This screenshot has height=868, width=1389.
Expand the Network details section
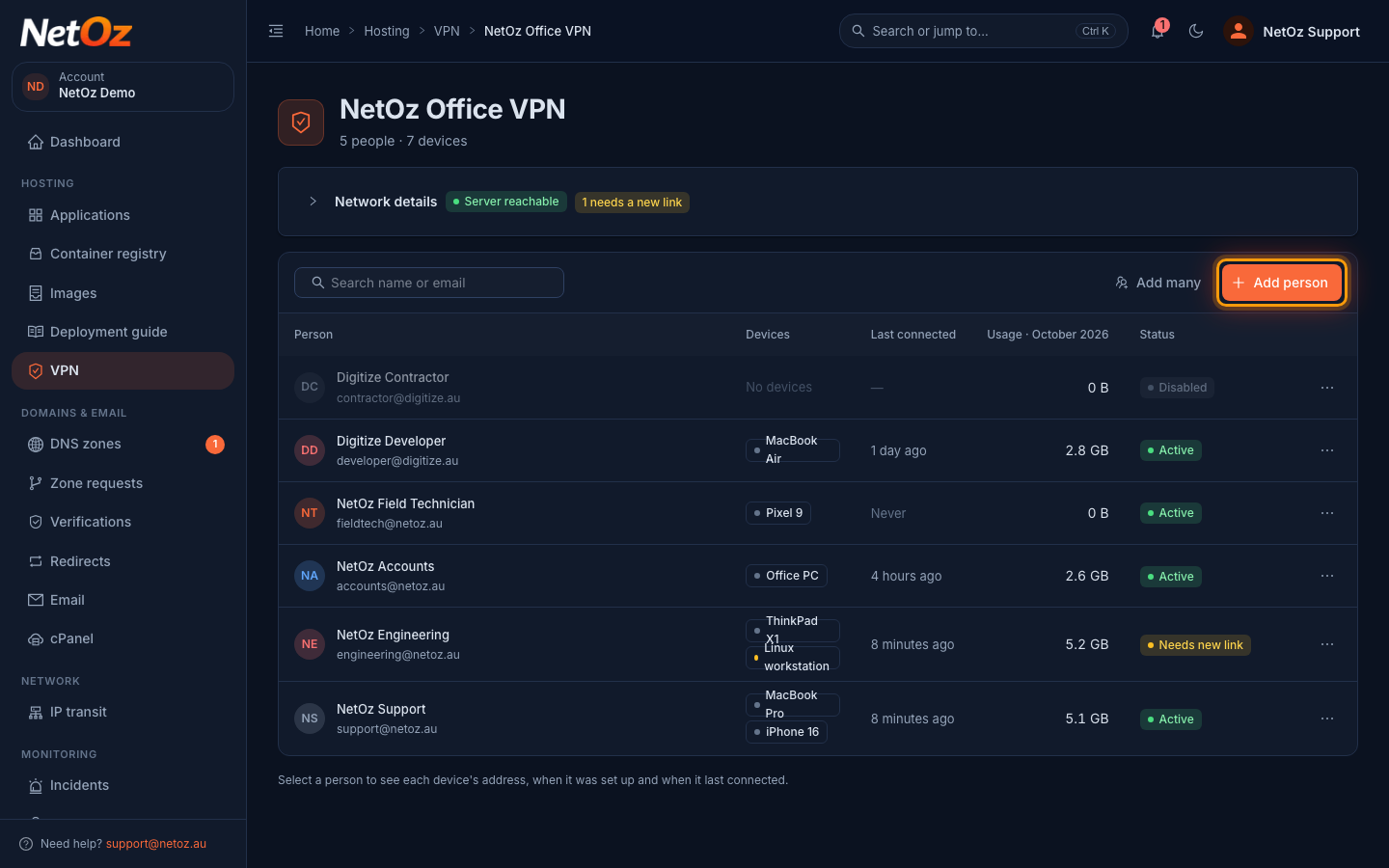[x=313, y=202]
